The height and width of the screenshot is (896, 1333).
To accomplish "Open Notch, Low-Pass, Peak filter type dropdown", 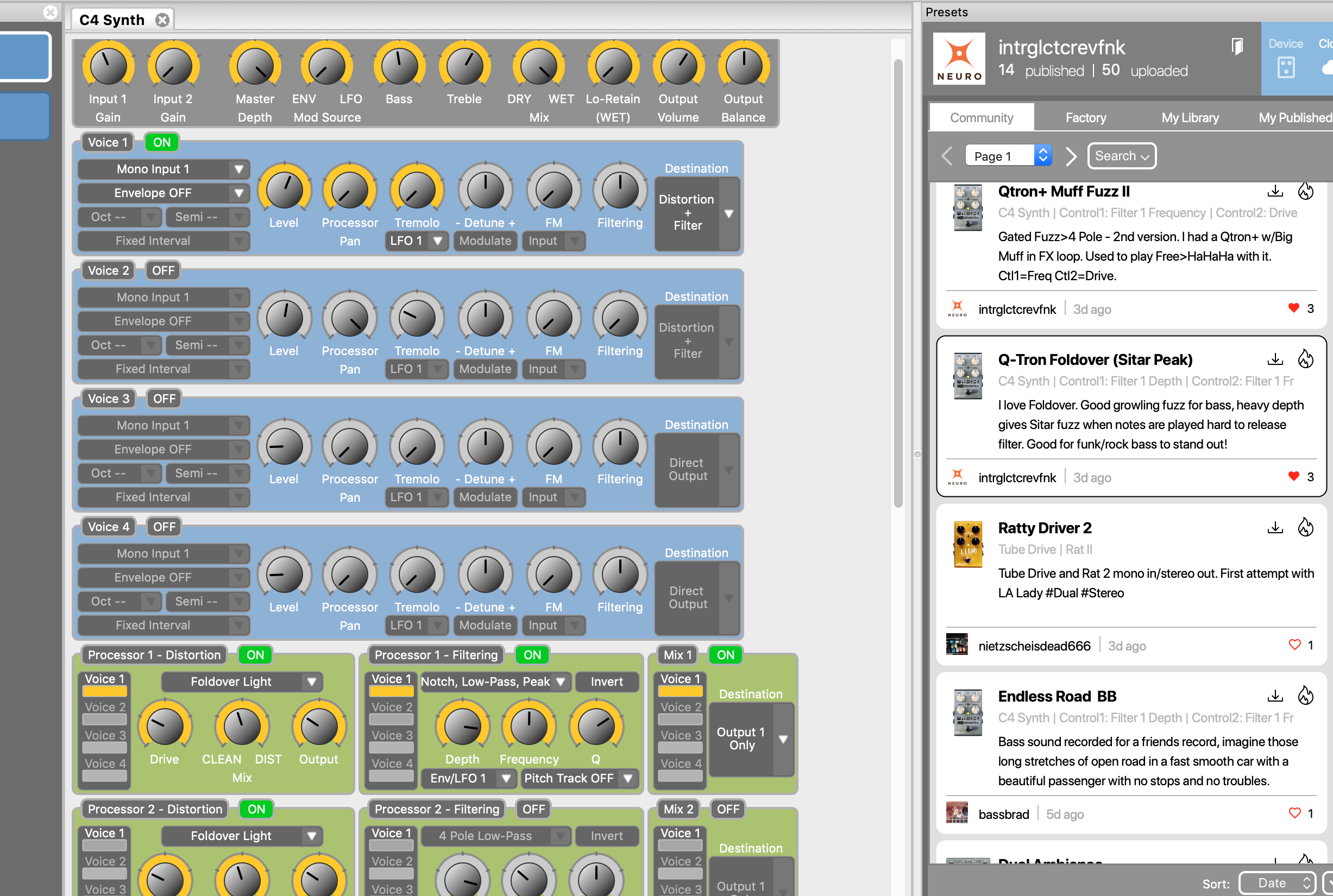I will 495,682.
